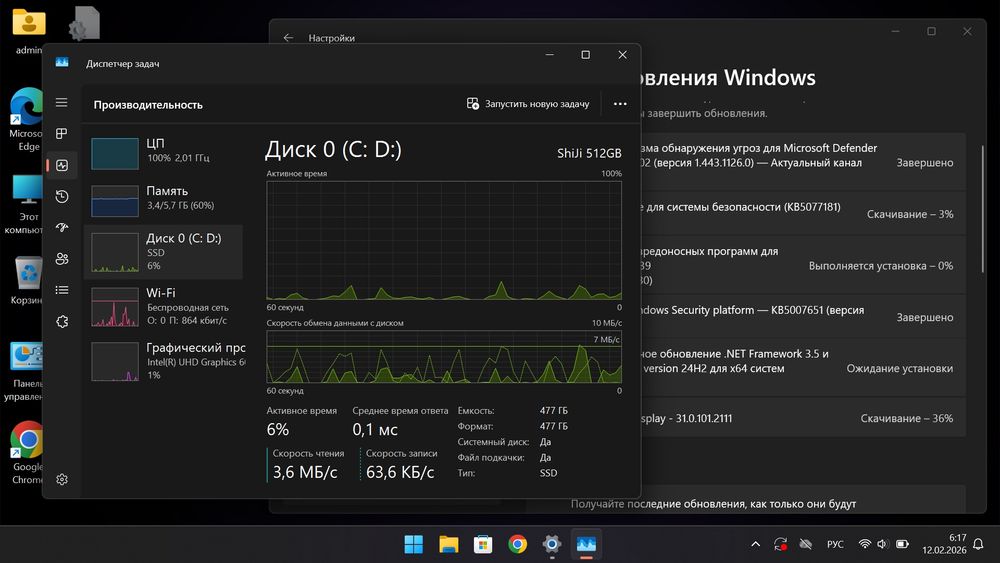Select the Wi-Fi performance item

pyautogui.click(x=164, y=307)
